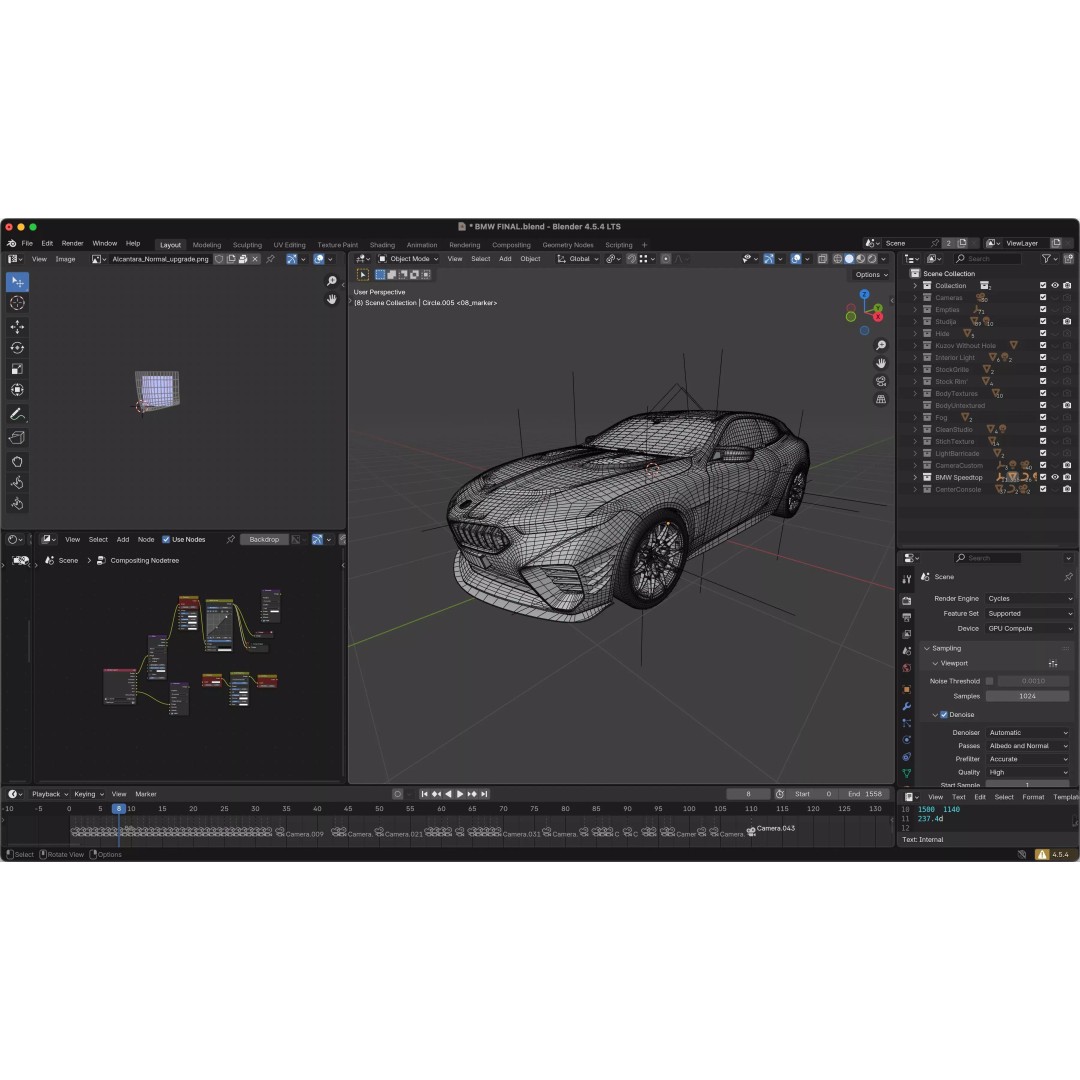Open the Global transform orientation dropdown

tap(578, 259)
